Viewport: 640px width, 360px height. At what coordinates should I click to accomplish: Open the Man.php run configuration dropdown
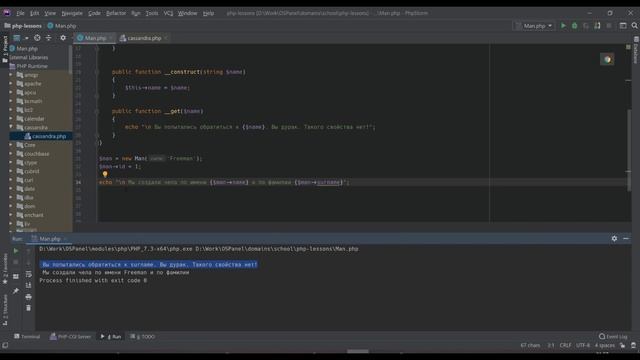pyautogui.click(x=534, y=26)
